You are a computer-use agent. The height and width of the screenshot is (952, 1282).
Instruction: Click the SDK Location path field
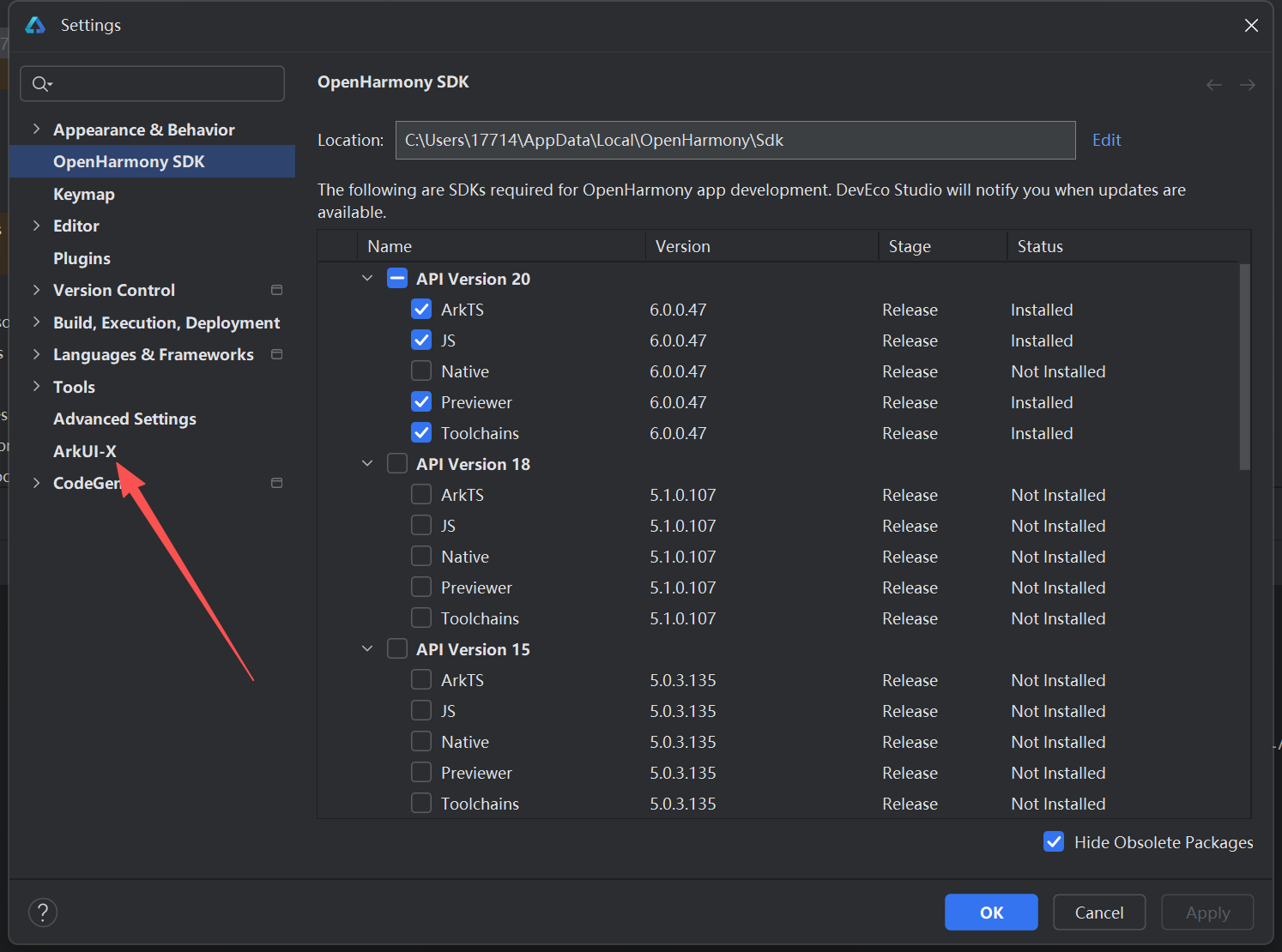click(735, 140)
